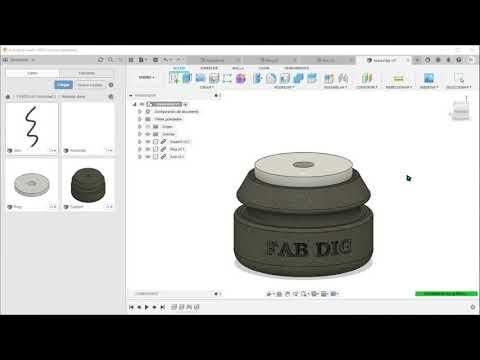Image resolution: width=480 pixels, height=360 pixels.
Task: Expand the comments panel toggle
Action: tap(216, 294)
